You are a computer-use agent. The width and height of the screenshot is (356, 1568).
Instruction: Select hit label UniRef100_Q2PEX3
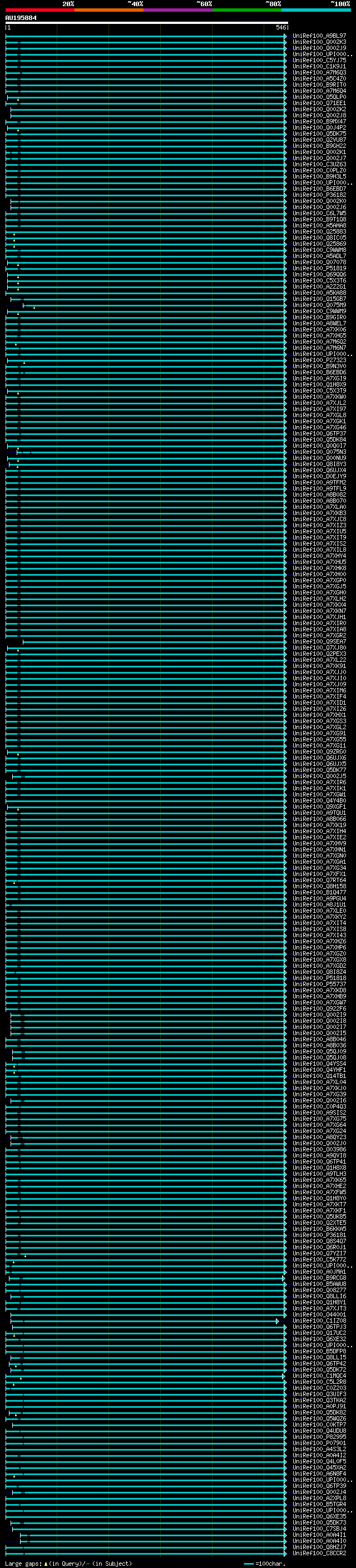tap(319, 654)
